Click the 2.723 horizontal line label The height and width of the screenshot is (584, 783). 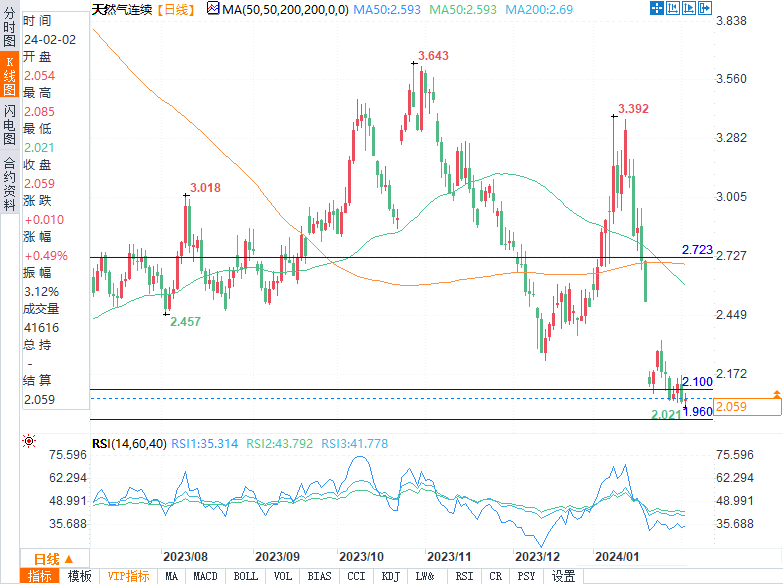(x=696, y=249)
